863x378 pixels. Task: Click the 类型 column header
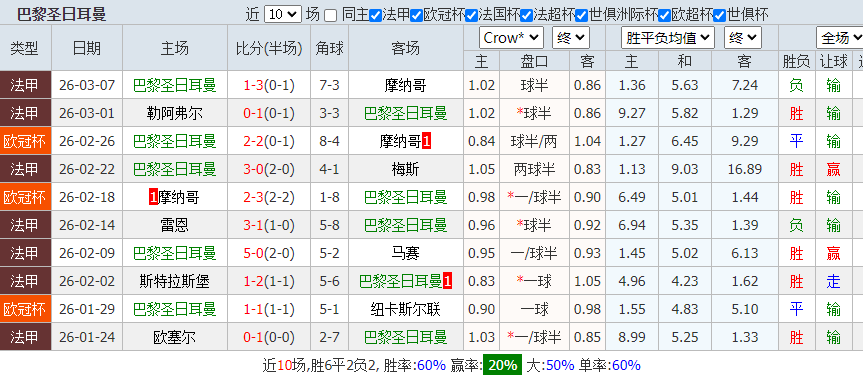(25, 48)
